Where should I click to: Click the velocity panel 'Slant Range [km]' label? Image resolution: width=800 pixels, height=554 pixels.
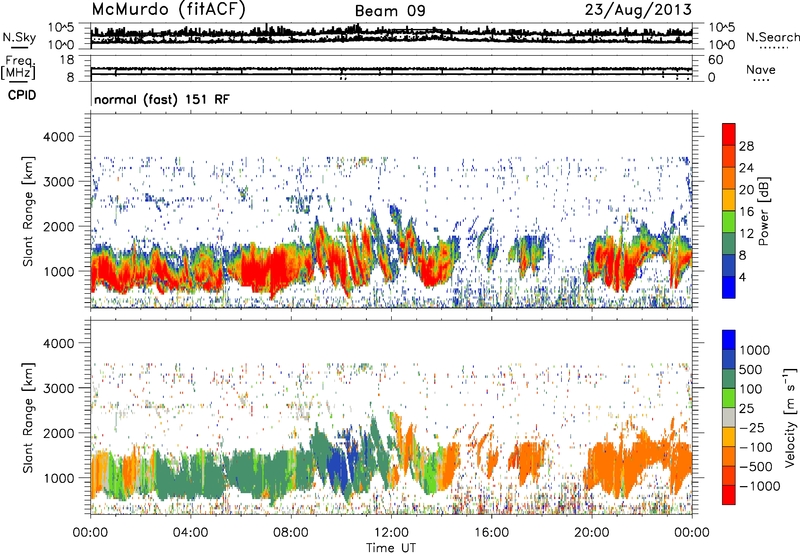28,417
